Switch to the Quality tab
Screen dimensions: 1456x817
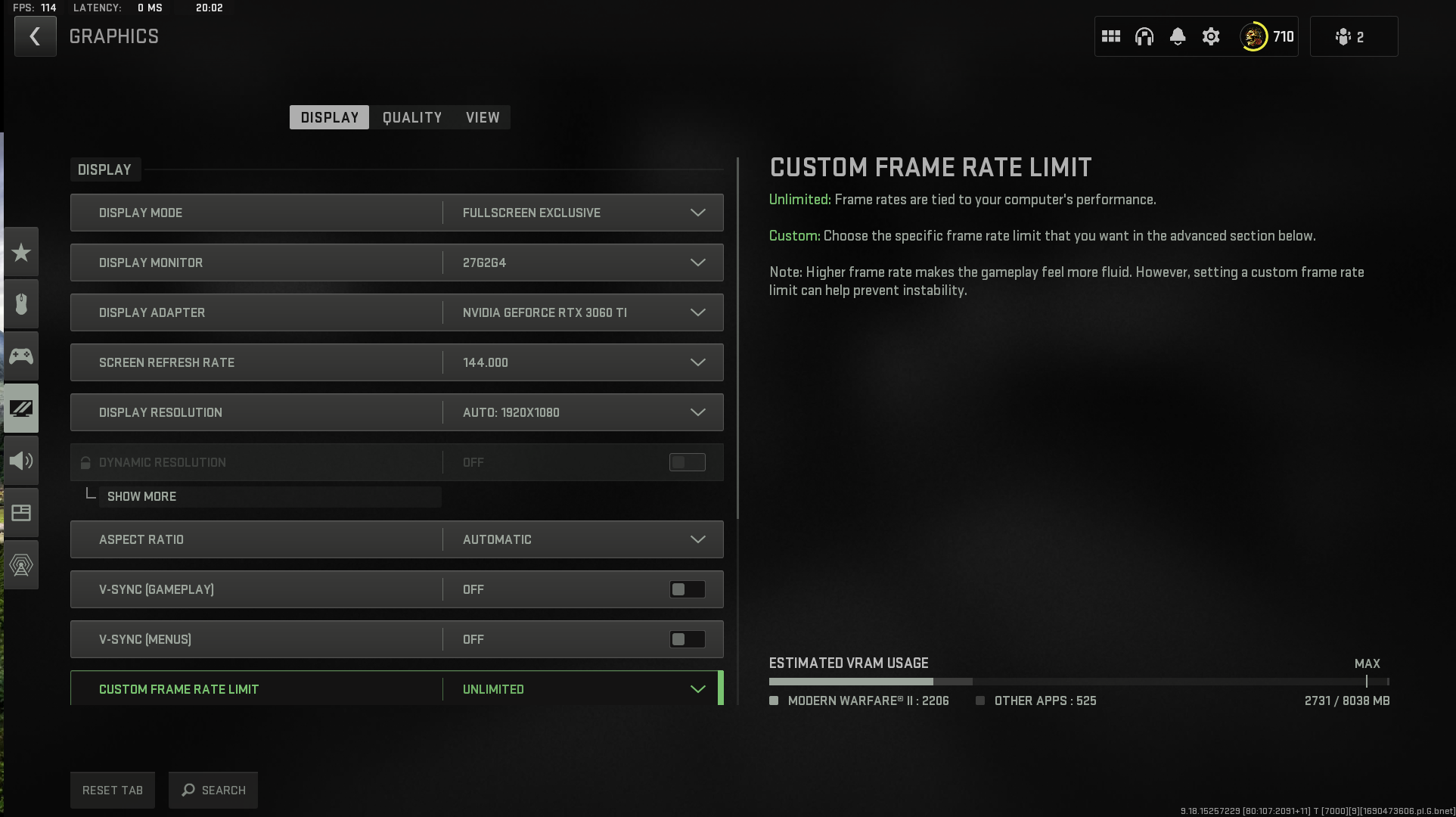412,117
